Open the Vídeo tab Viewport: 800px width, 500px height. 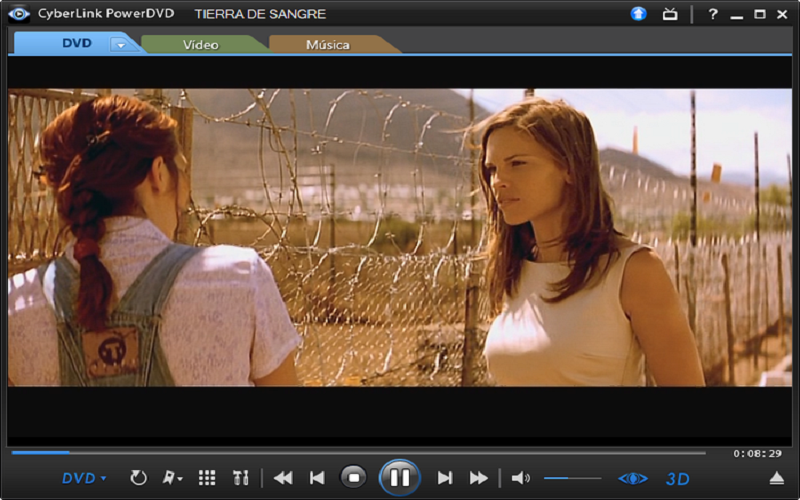pyautogui.click(x=201, y=45)
